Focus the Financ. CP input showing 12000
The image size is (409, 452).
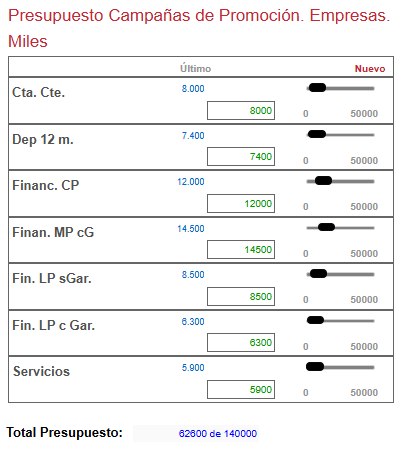[x=241, y=203]
